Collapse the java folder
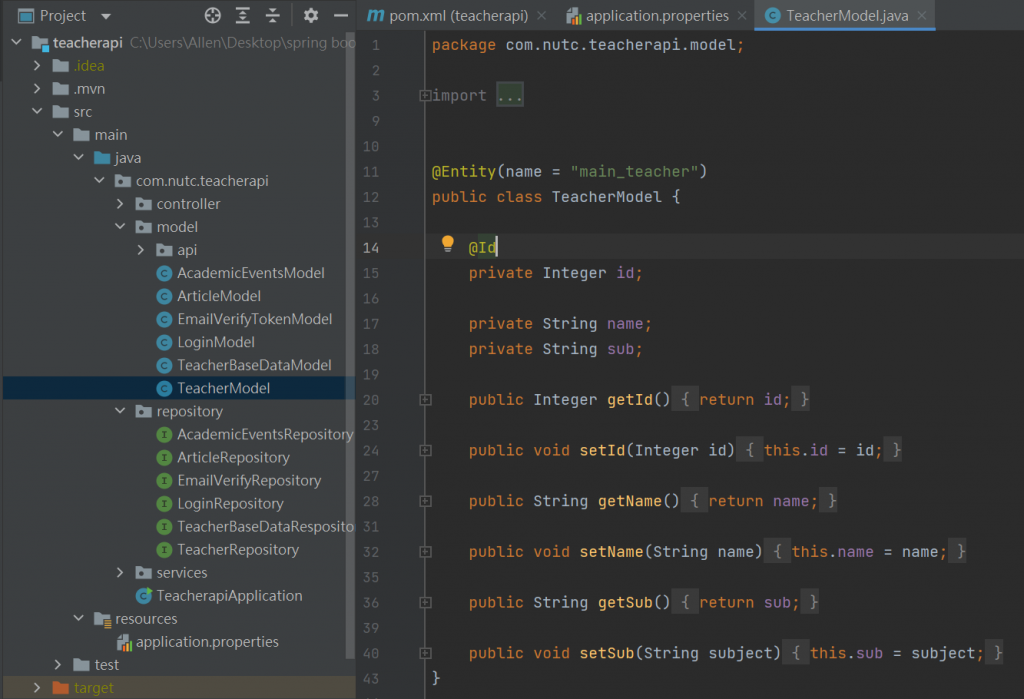Screen dimensions: 1024x699 [x=79, y=157]
